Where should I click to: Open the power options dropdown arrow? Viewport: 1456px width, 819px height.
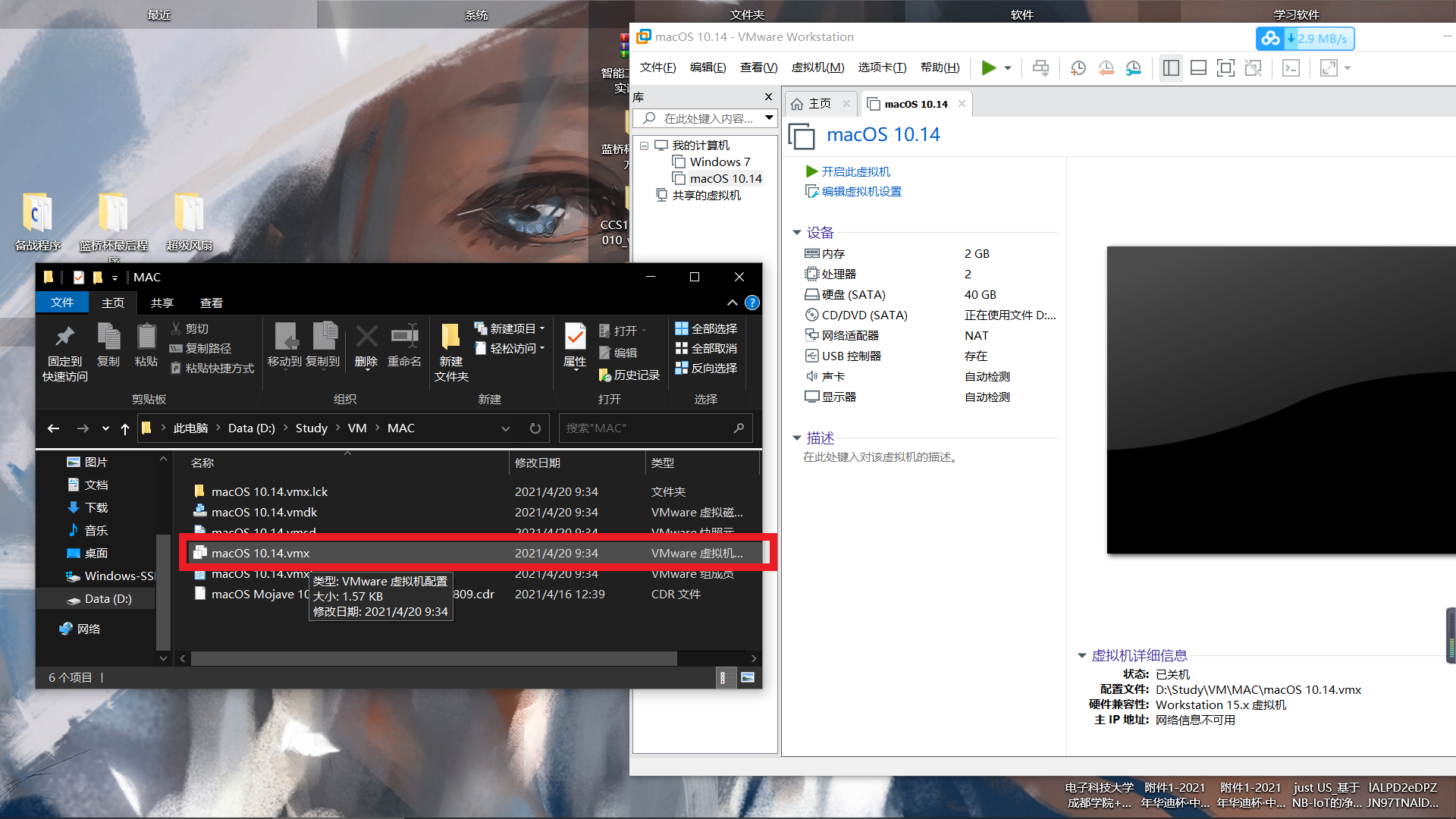click(1008, 68)
